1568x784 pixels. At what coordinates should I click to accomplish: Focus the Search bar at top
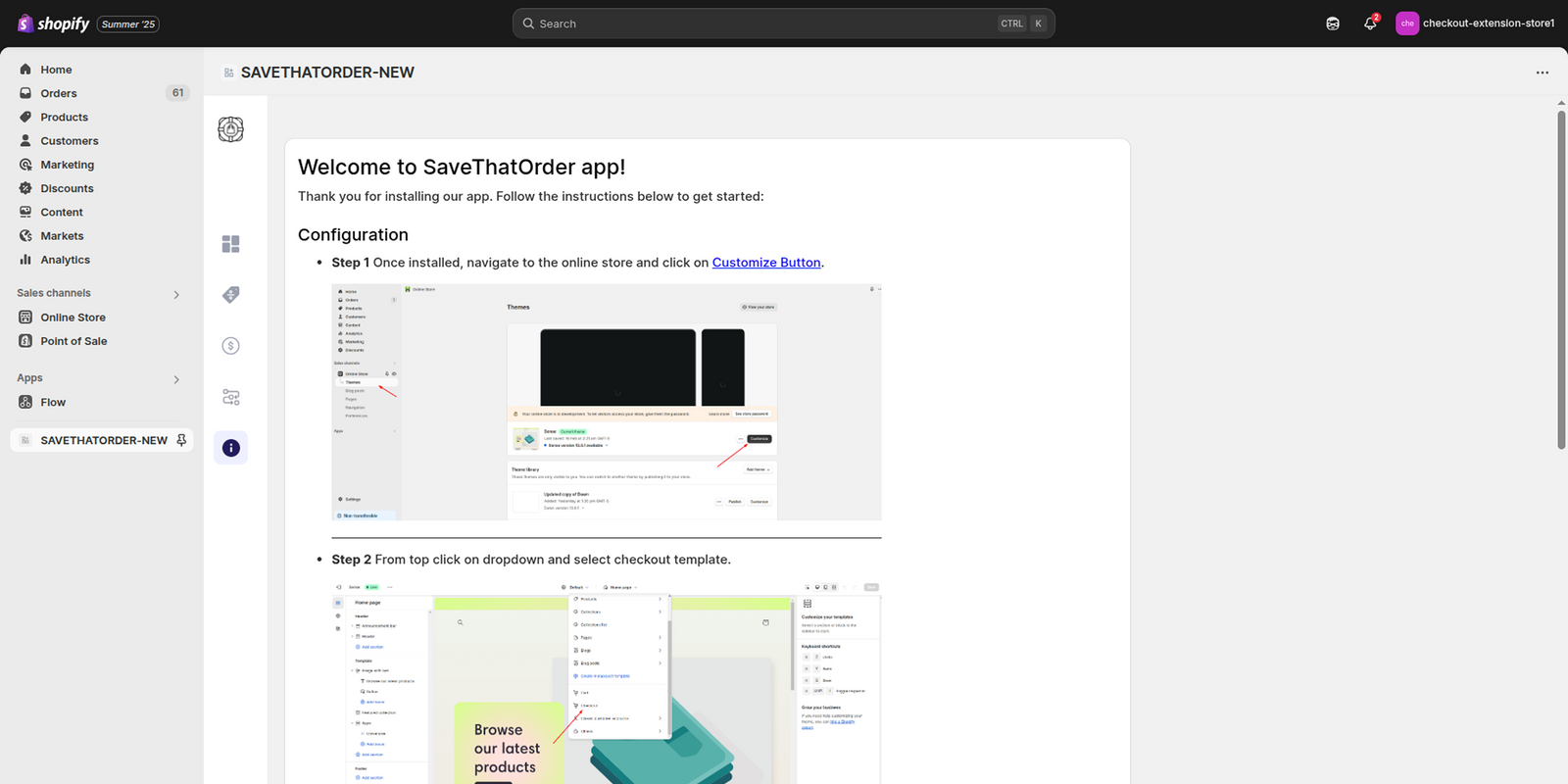(x=764, y=24)
